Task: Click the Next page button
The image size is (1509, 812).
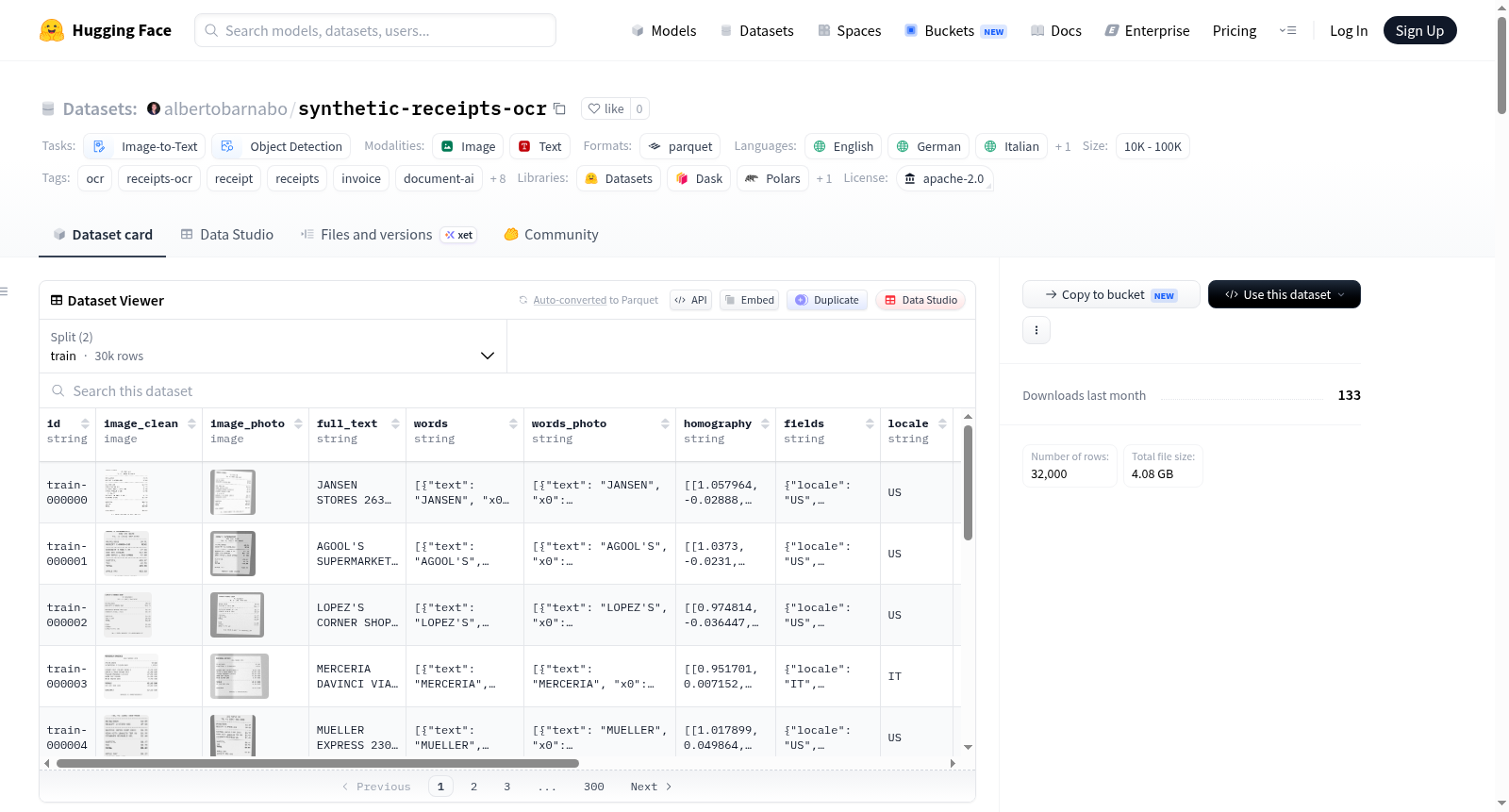Action: [x=651, y=787]
